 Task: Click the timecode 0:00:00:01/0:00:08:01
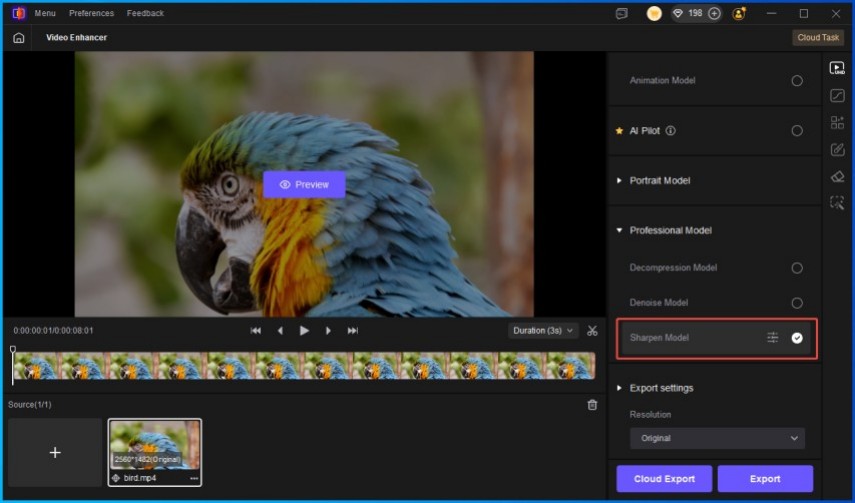(53, 331)
